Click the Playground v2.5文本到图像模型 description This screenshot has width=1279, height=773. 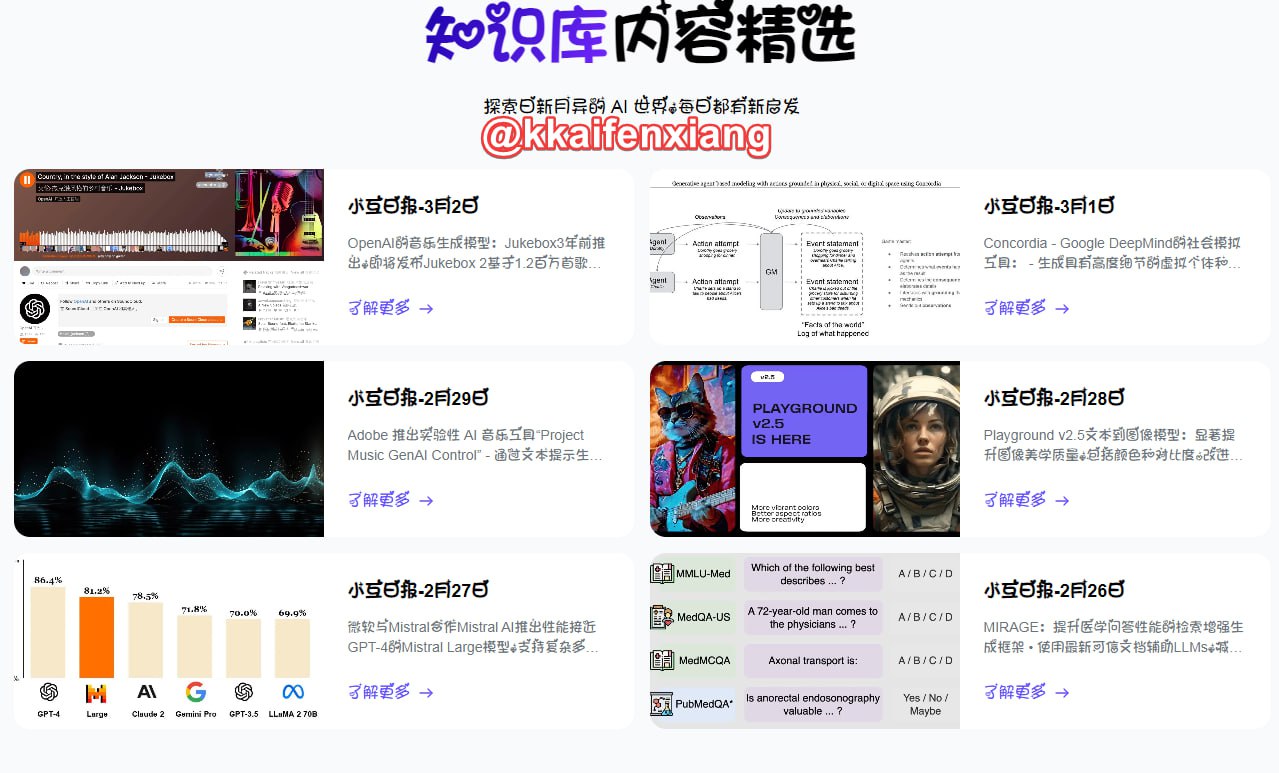click(x=1114, y=445)
